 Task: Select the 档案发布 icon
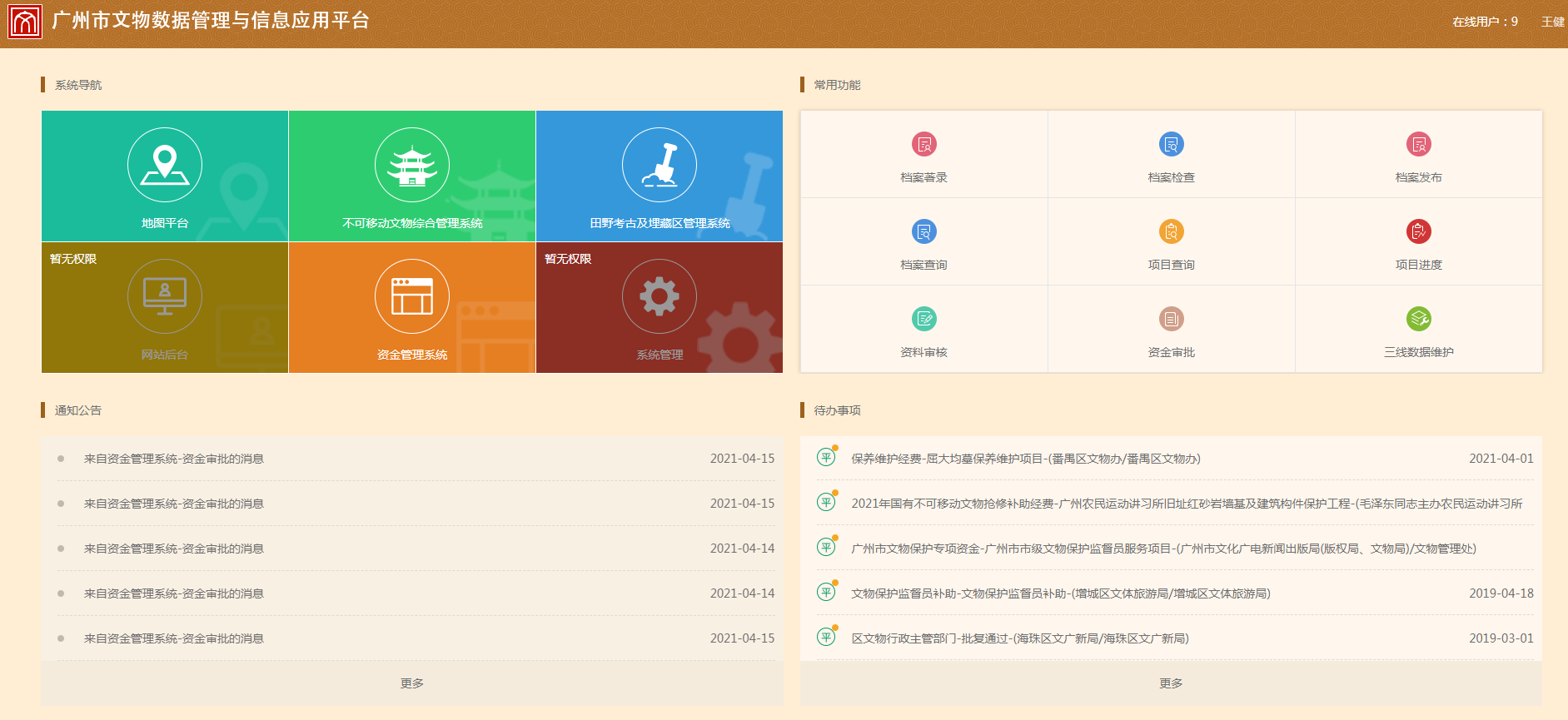click(1418, 144)
